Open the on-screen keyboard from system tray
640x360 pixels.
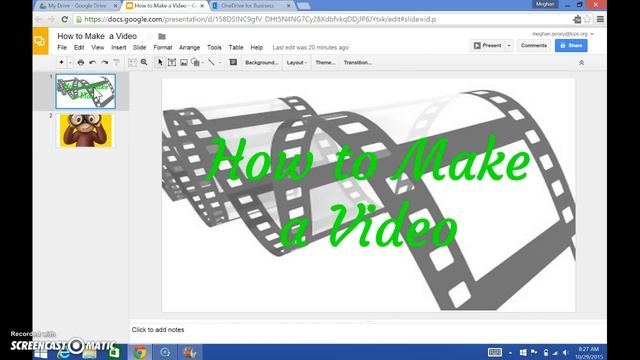pos(495,352)
